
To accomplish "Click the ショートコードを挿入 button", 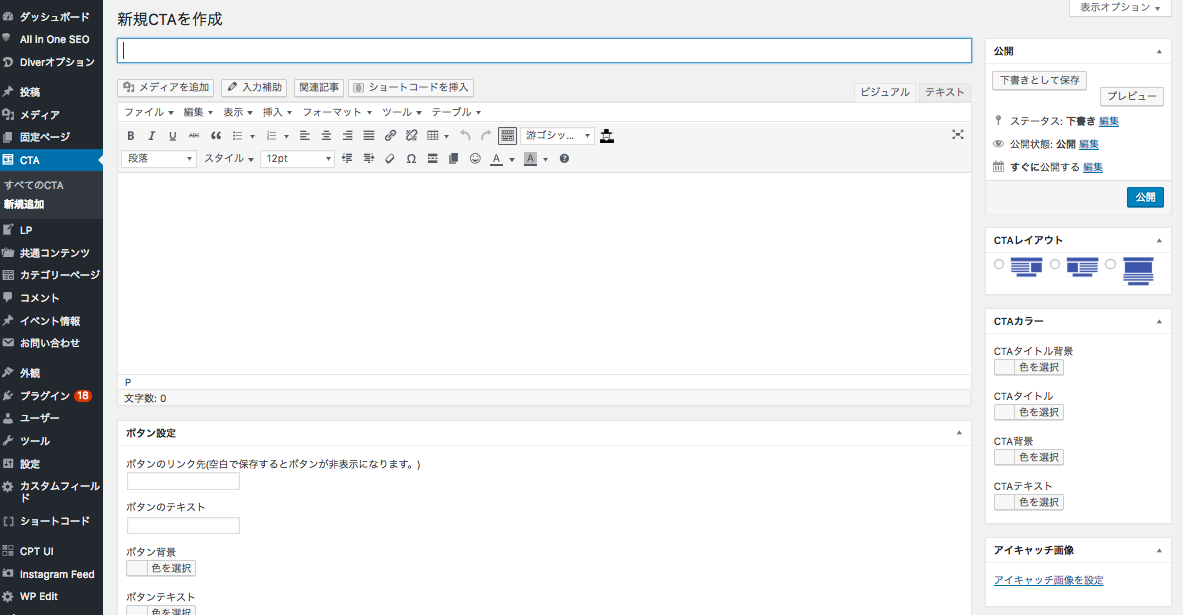I will click(411, 88).
